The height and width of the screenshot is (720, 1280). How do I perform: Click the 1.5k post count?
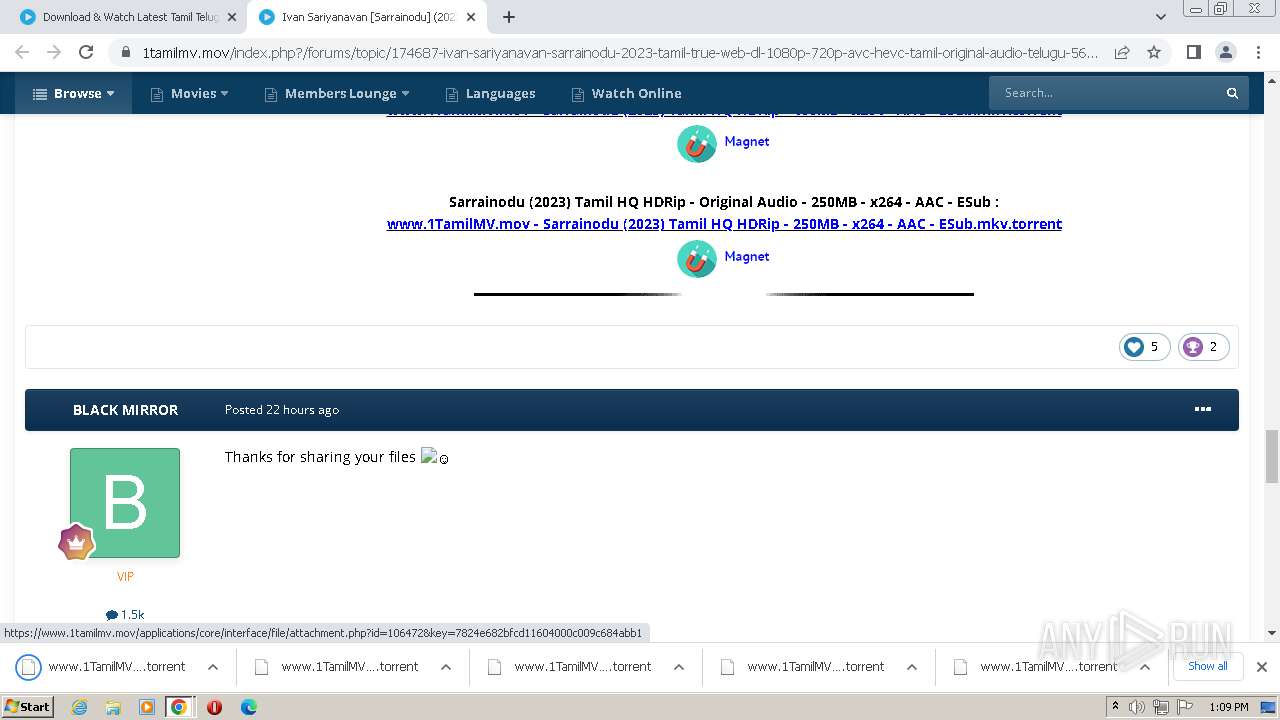tap(125, 615)
